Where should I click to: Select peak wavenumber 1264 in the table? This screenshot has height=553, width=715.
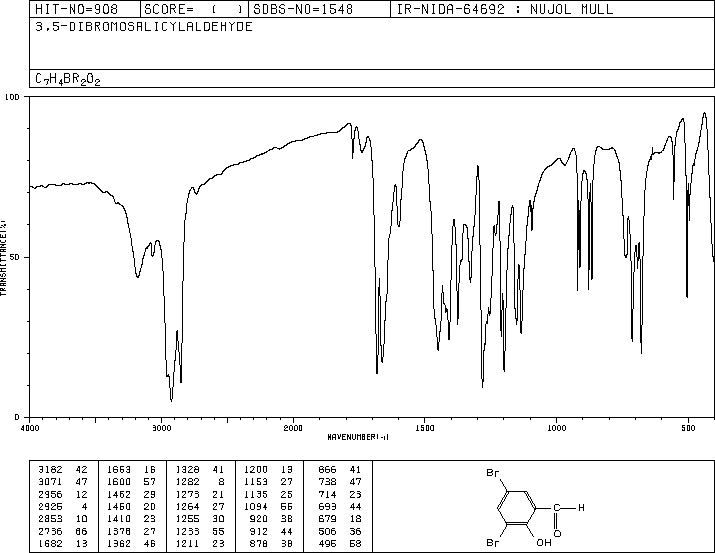tap(187, 506)
